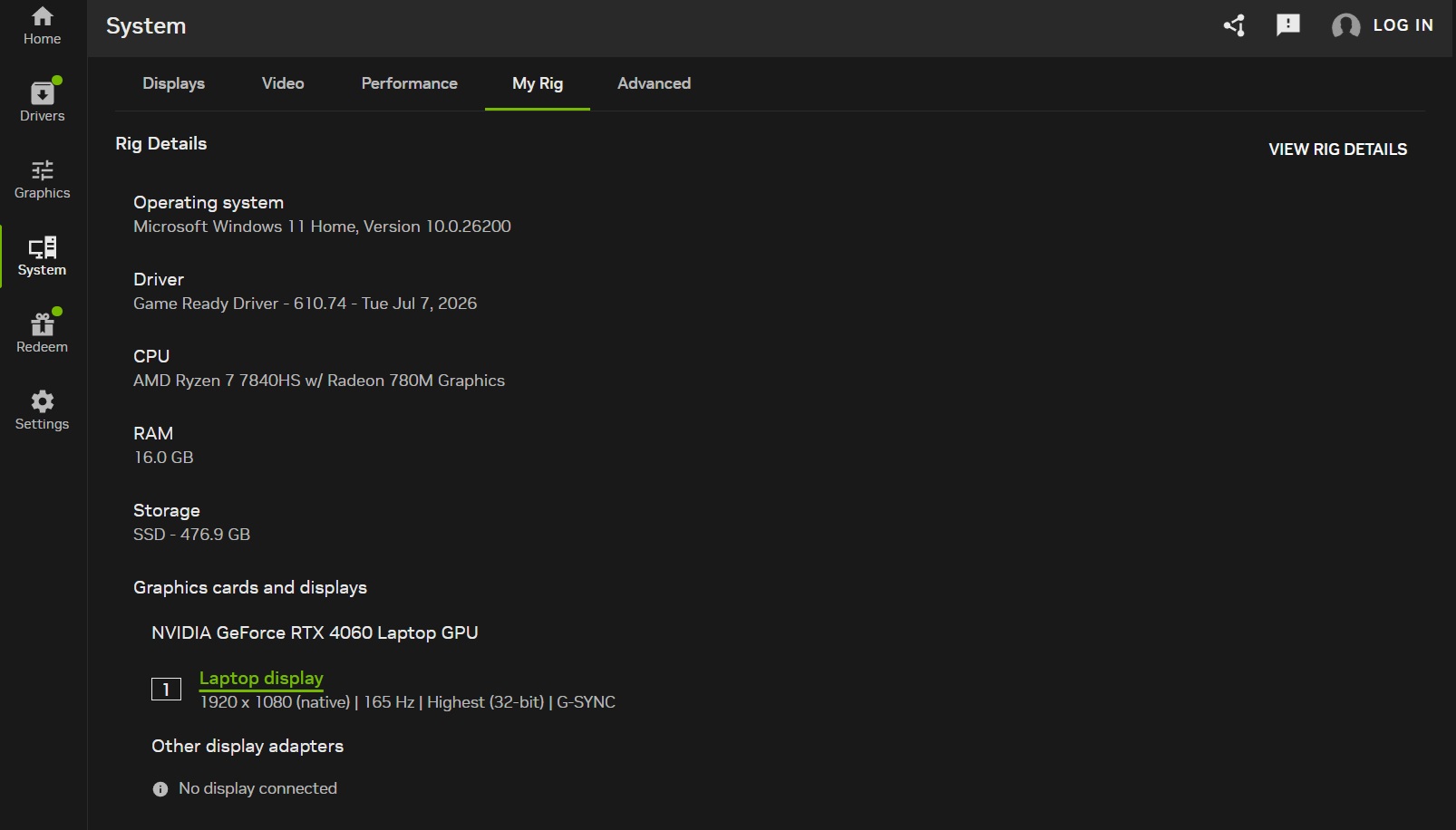This screenshot has height=830, width=1456.
Task: Switch to the Displays tab
Action: pyautogui.click(x=173, y=83)
